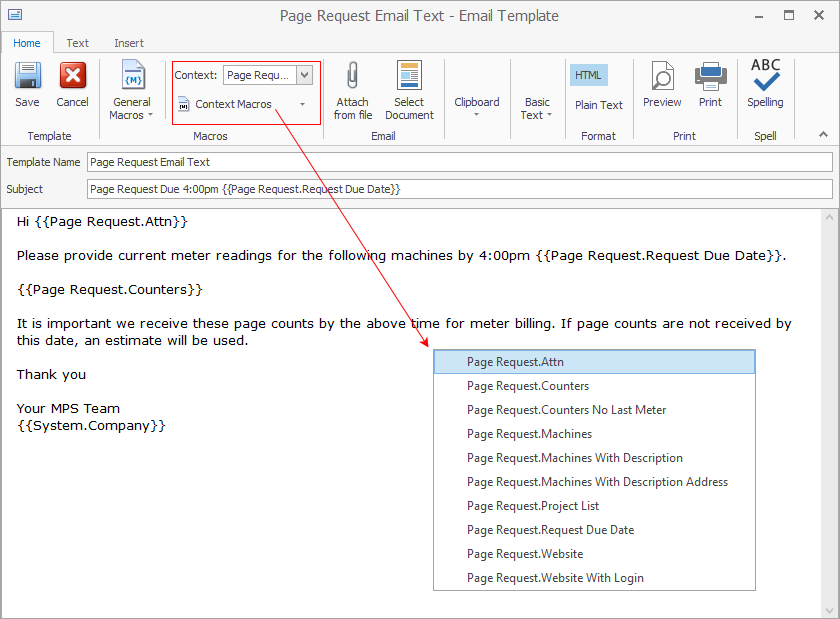Switch to the Insert ribbon tab
This screenshot has width=840, height=619.
click(128, 43)
